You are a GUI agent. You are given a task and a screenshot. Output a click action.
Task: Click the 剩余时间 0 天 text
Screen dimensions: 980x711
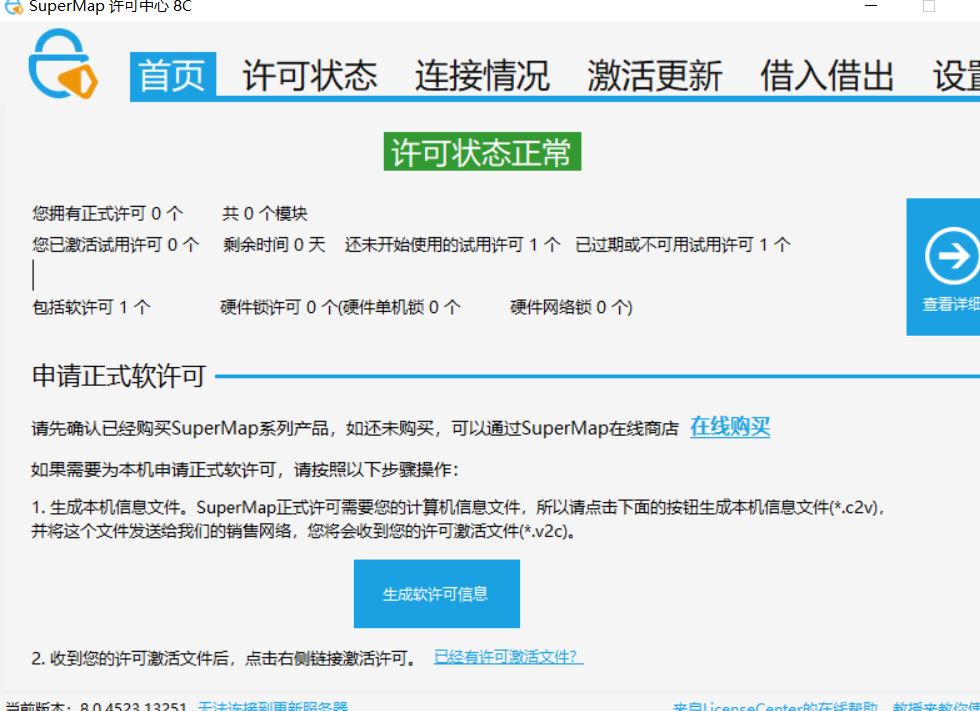click(274, 244)
